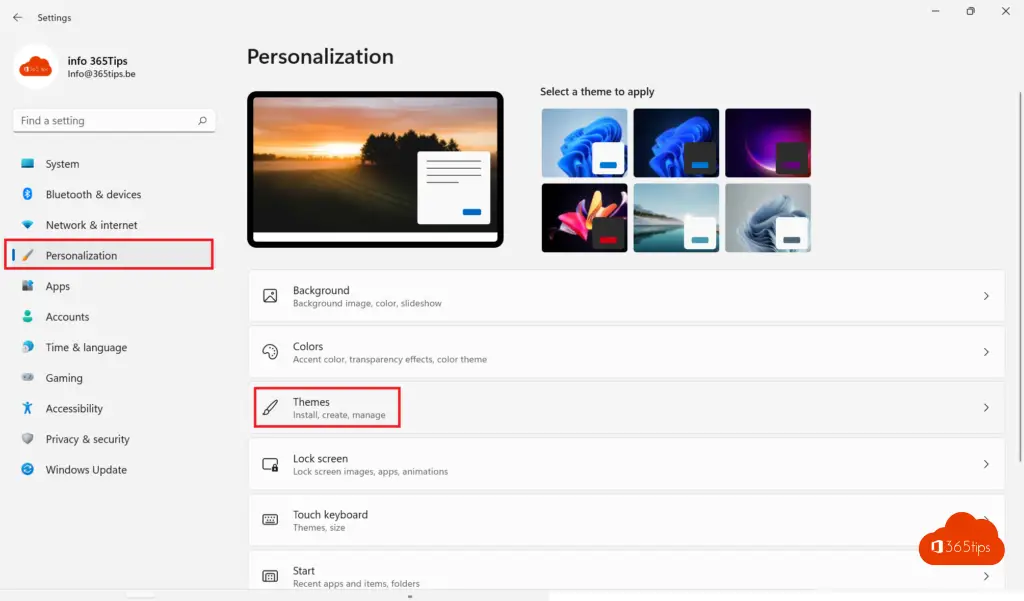Image resolution: width=1024 pixels, height=601 pixels.
Task: Go to Privacy & security section
Action: (87, 439)
